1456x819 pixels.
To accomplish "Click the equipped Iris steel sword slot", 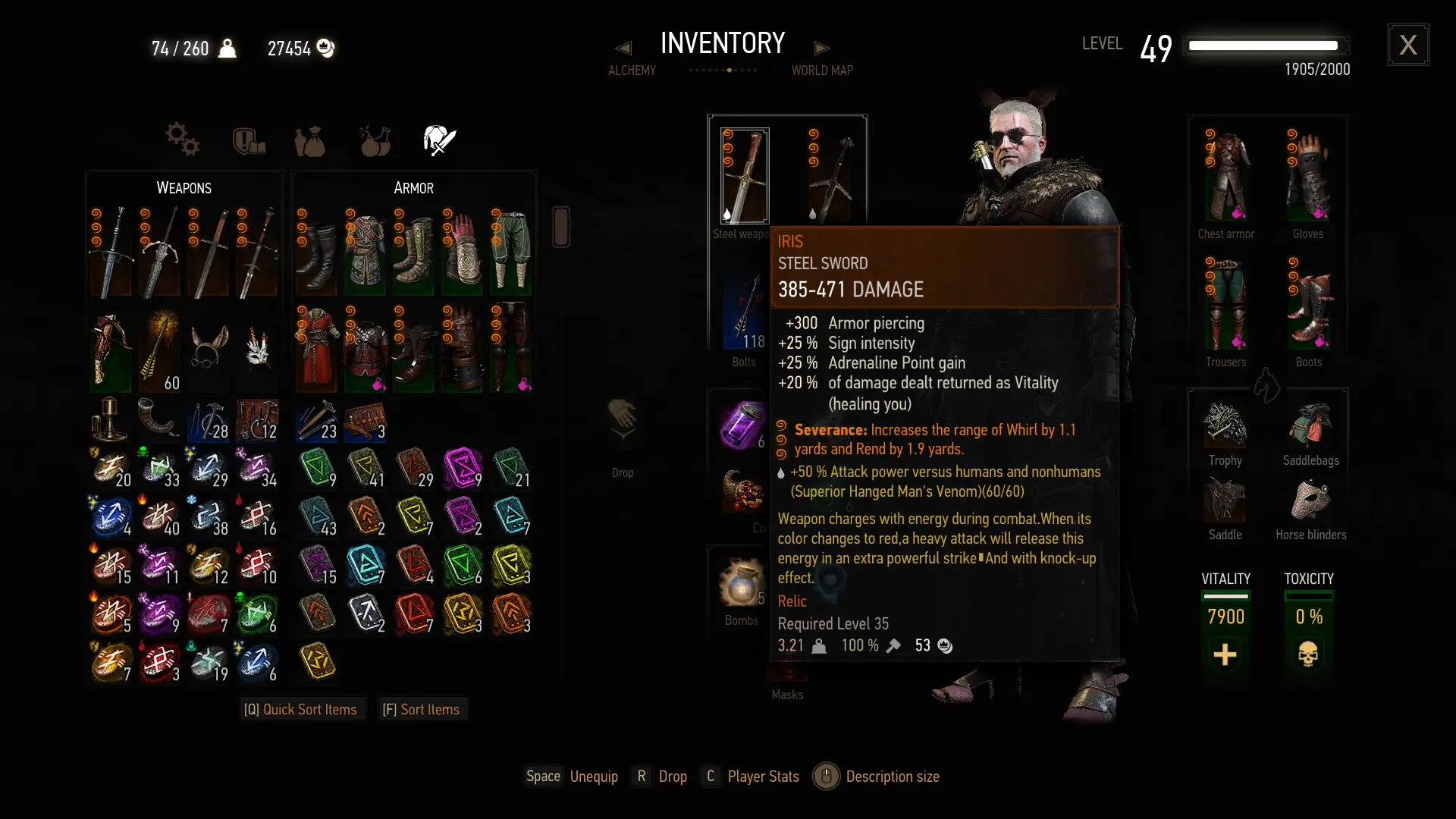I will tap(744, 175).
